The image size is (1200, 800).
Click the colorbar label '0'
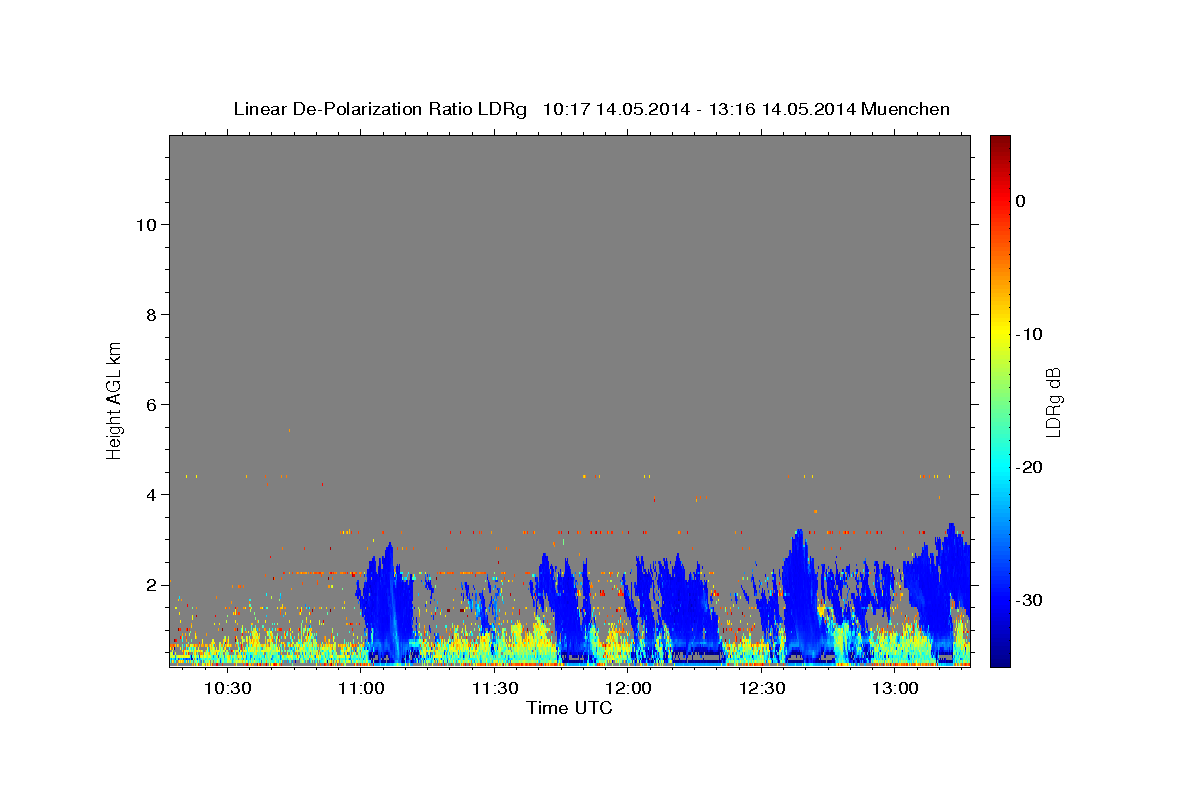coord(1020,201)
